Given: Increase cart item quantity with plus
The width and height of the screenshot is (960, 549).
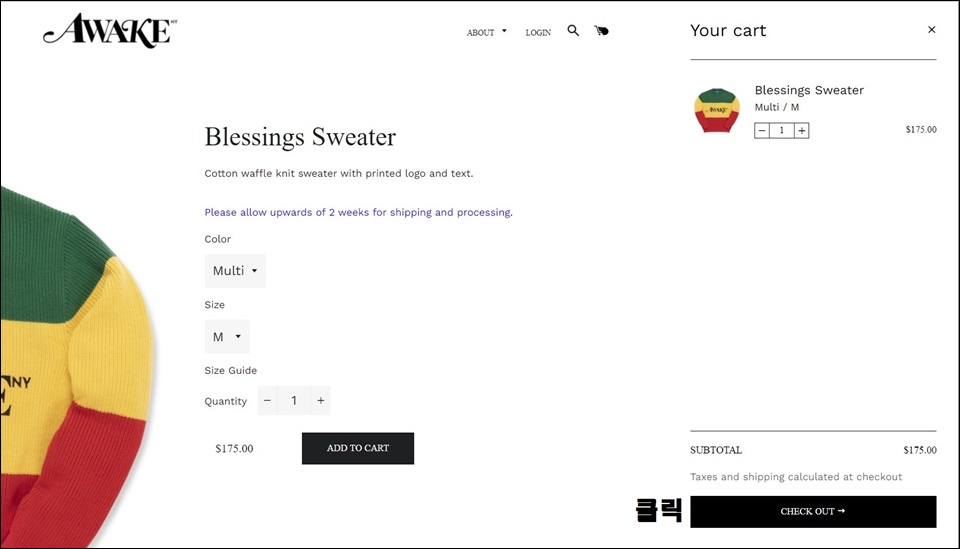Looking at the screenshot, I should (x=801, y=130).
